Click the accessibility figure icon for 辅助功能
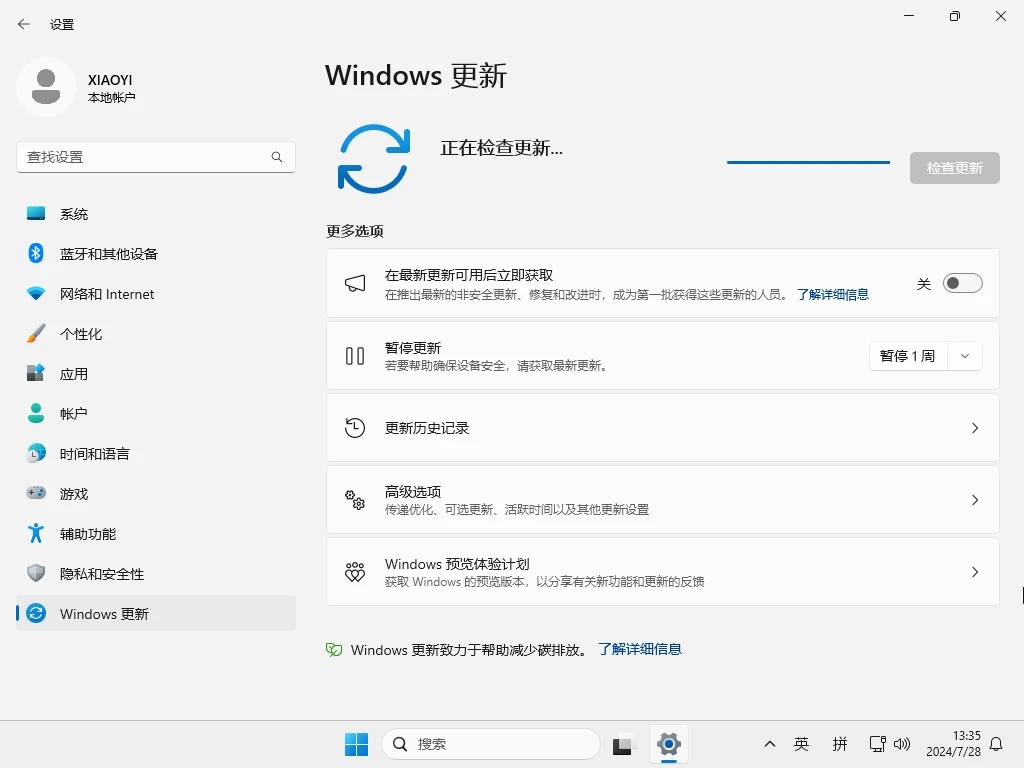This screenshot has width=1024, height=768. [x=36, y=534]
